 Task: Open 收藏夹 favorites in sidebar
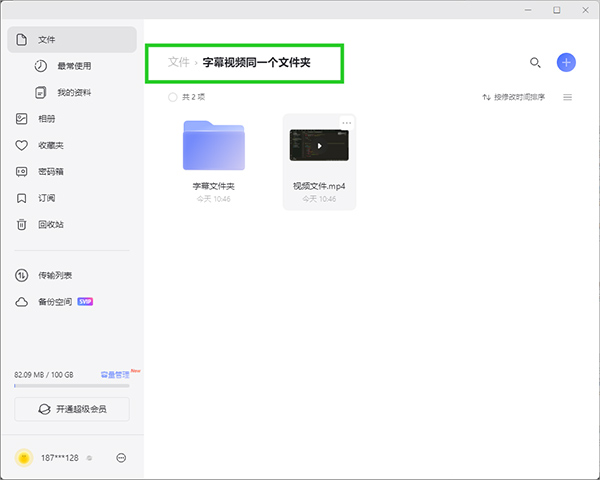pyautogui.click(x=50, y=145)
